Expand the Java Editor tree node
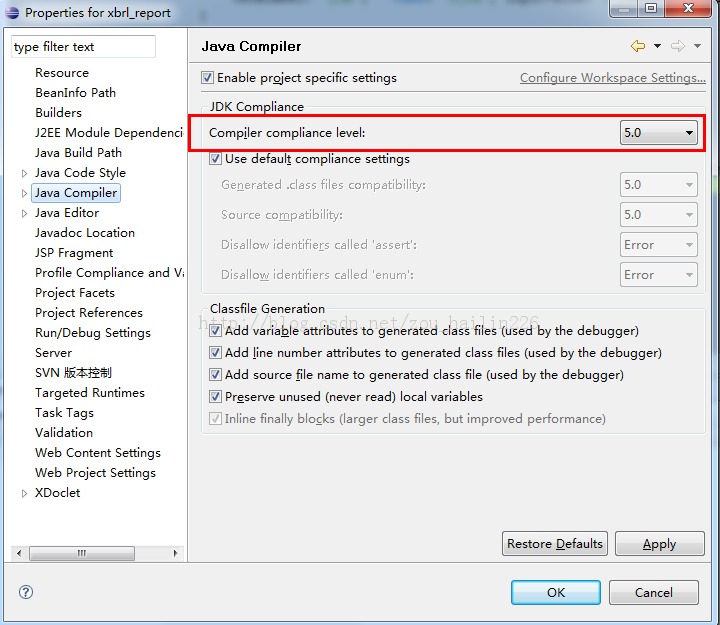720x625 pixels. point(25,213)
